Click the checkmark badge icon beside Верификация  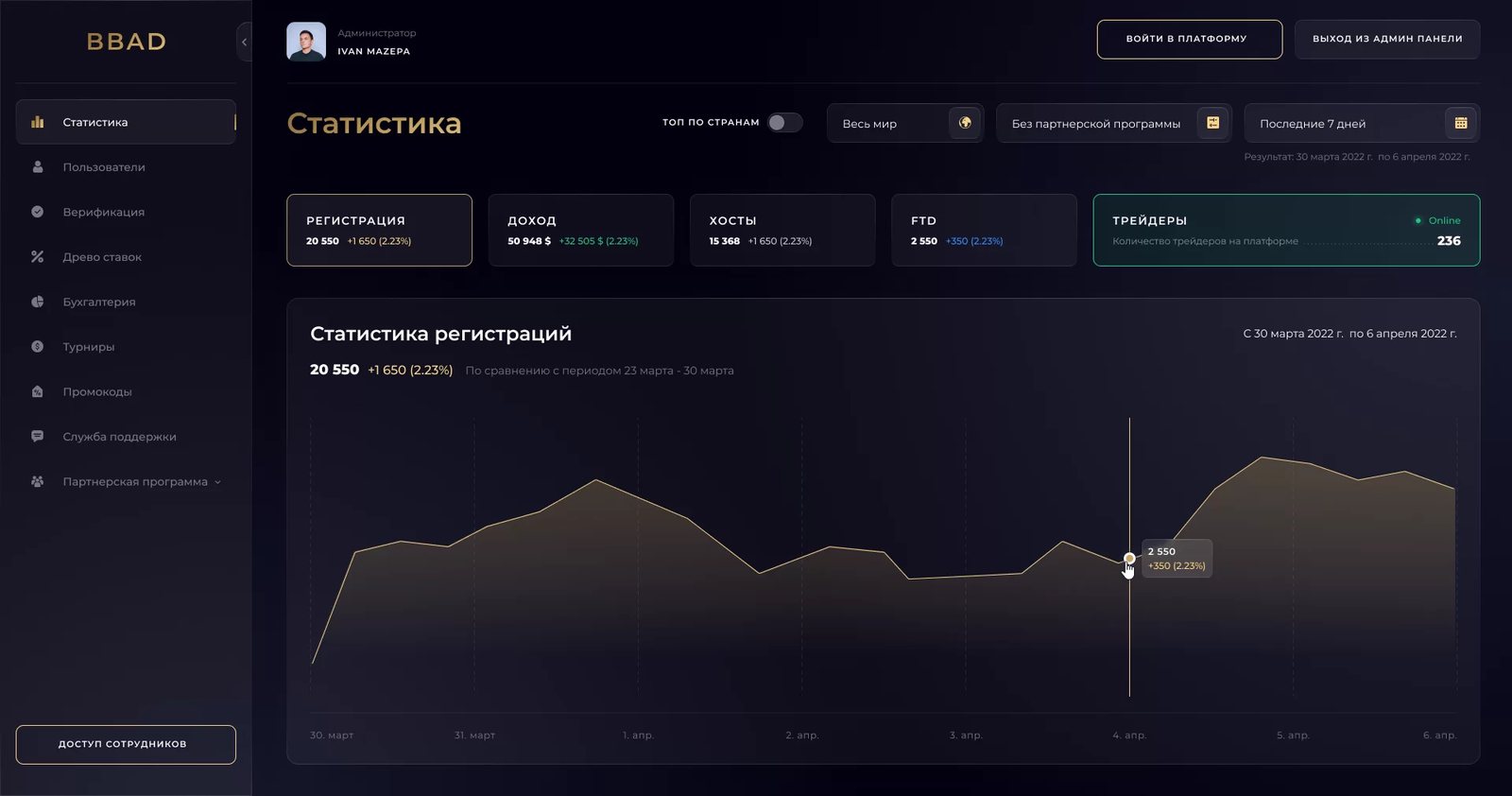click(x=38, y=212)
